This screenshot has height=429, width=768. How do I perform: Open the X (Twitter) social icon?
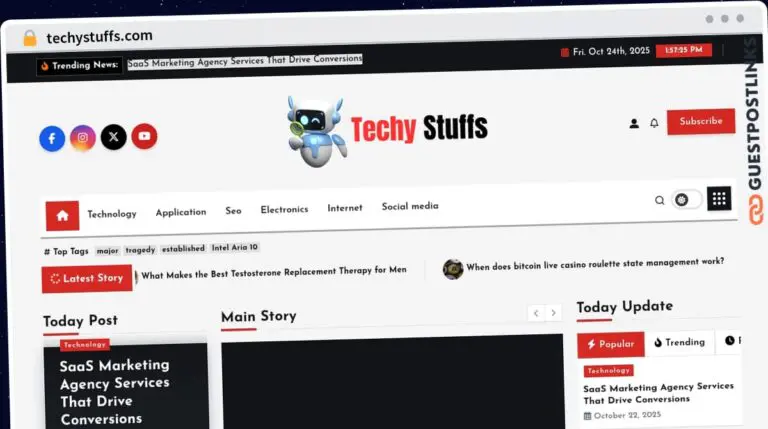pos(114,137)
